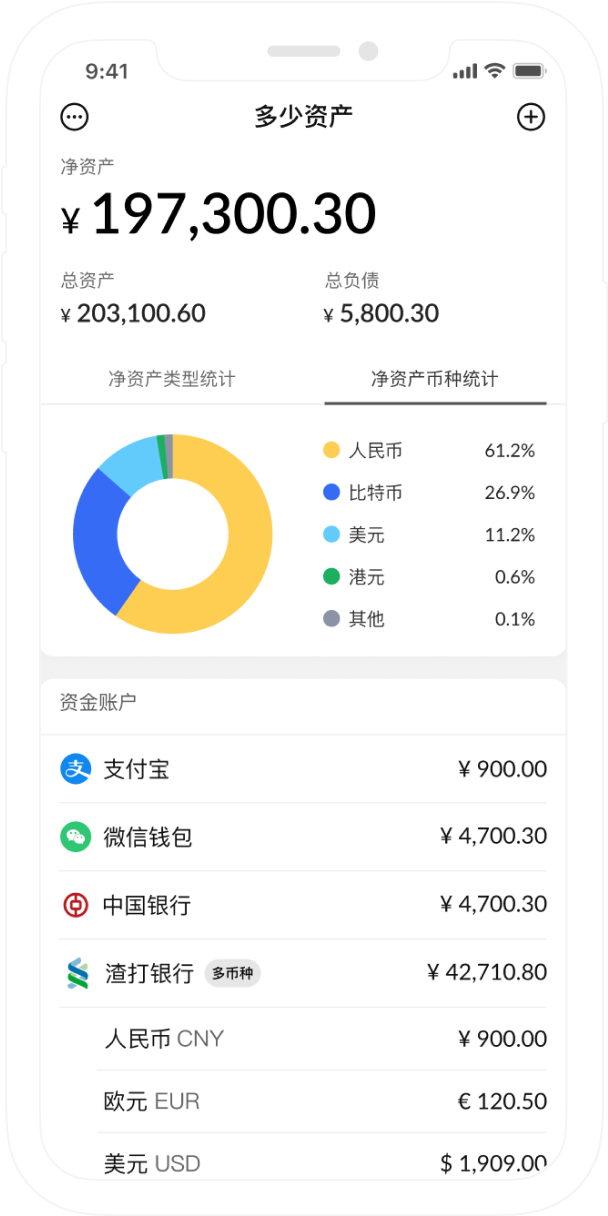Open the more options ellipsis menu
The width and height of the screenshot is (608, 1216).
click(x=75, y=117)
